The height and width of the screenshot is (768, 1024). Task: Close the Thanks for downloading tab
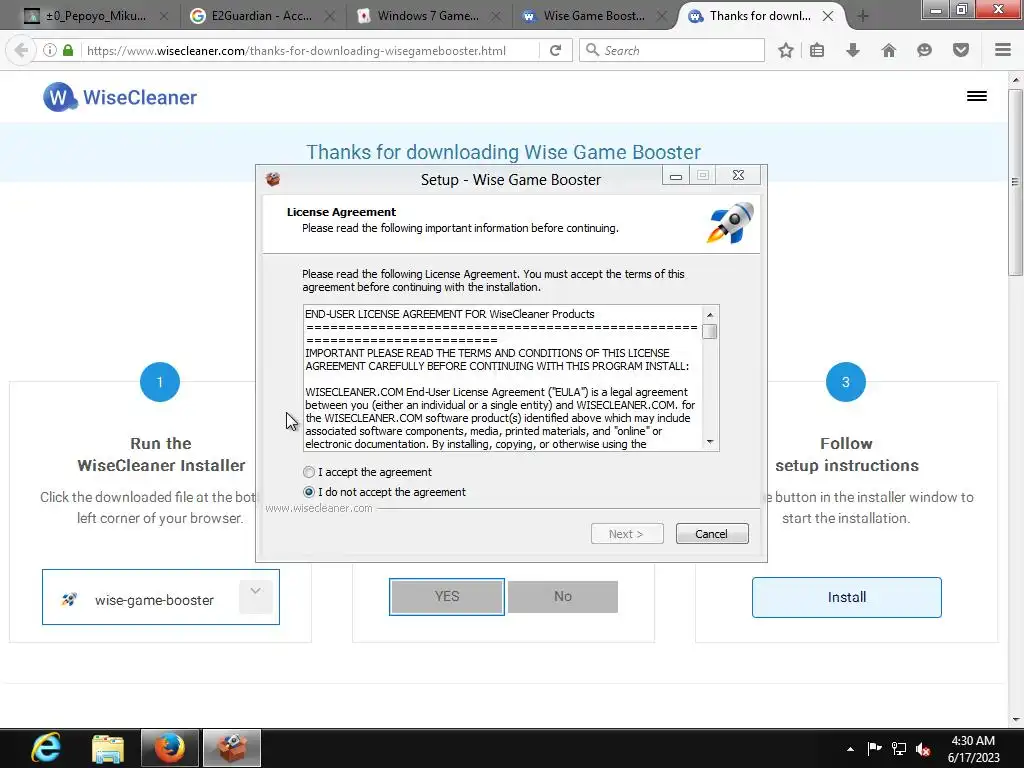coord(828,16)
